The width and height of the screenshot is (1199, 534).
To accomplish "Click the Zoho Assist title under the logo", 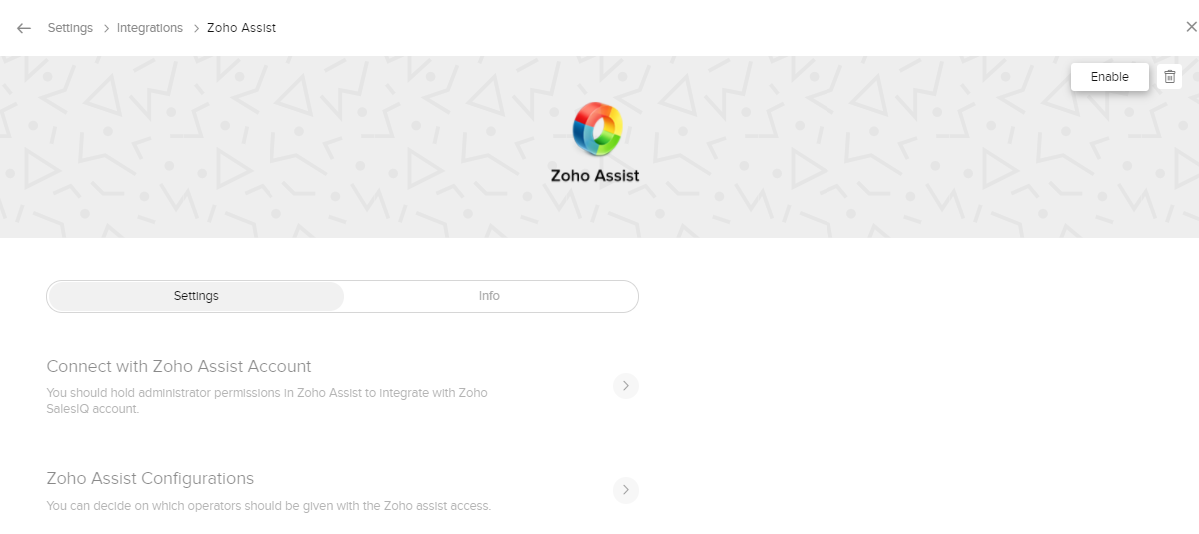I will pos(595,176).
